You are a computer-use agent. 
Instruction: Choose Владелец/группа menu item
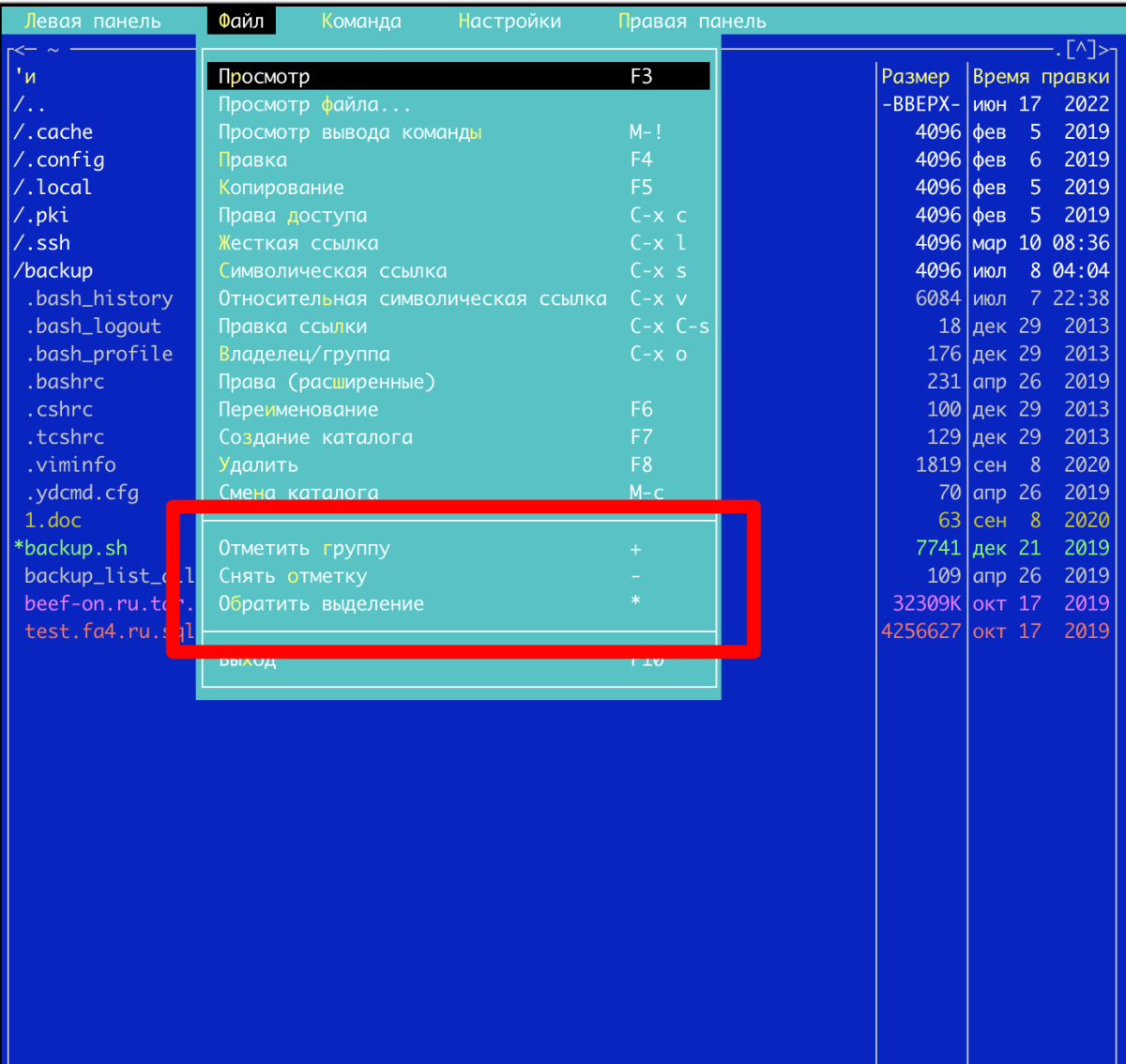point(458,354)
